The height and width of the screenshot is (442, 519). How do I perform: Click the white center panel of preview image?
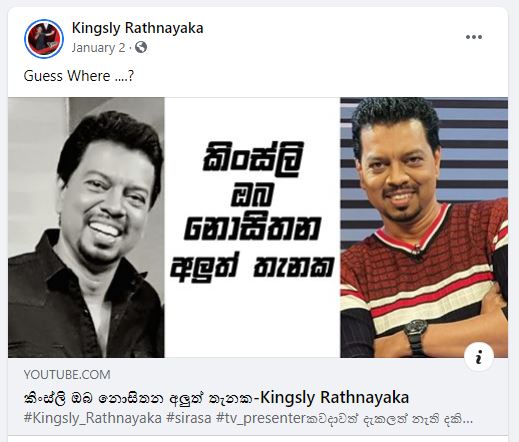click(252, 228)
